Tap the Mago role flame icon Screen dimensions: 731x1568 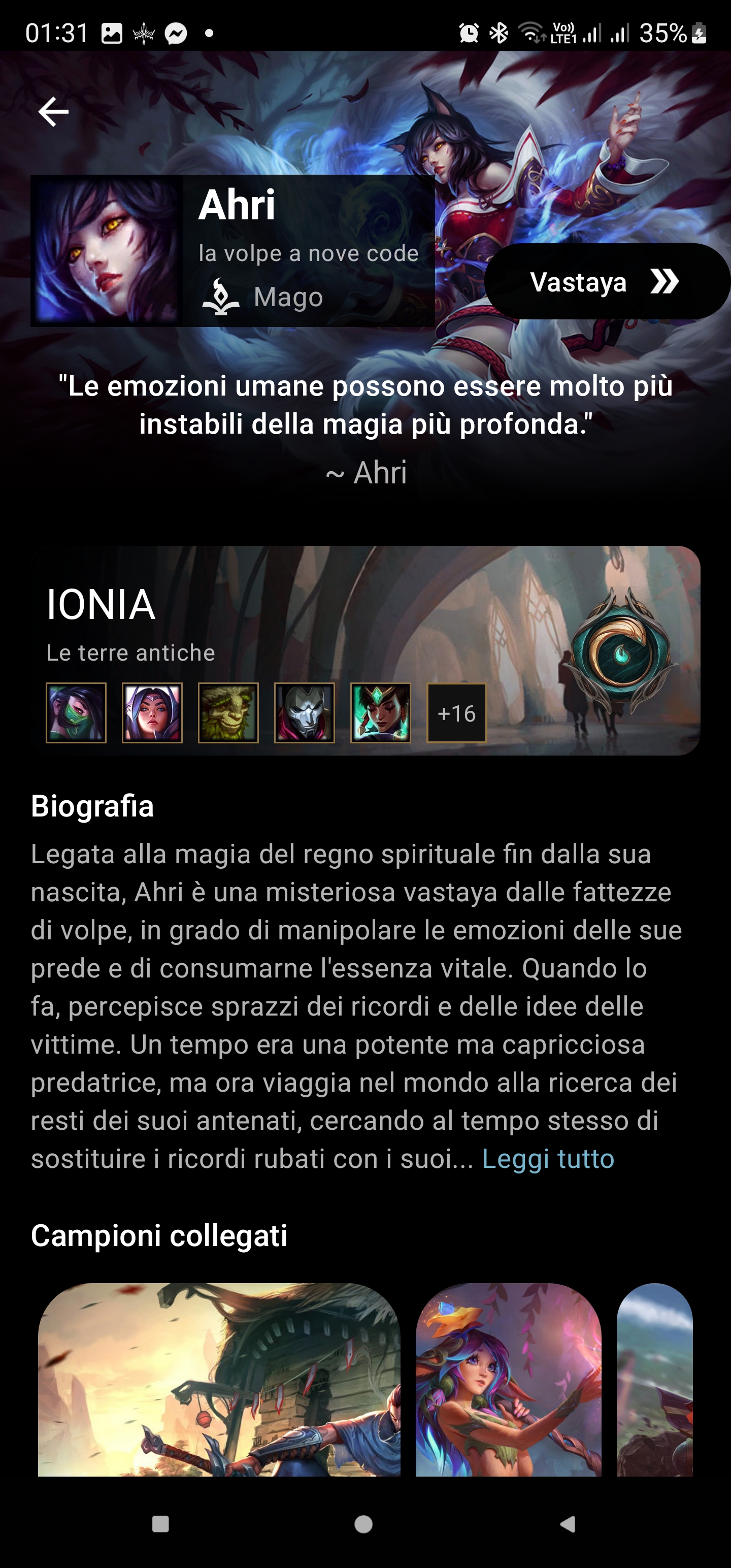[x=220, y=297]
